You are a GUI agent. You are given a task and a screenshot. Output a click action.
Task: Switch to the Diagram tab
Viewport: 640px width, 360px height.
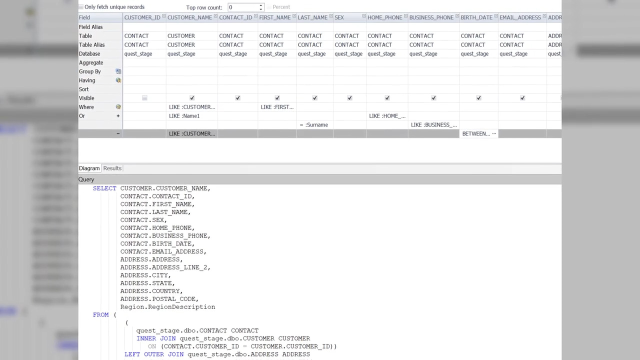click(x=89, y=168)
